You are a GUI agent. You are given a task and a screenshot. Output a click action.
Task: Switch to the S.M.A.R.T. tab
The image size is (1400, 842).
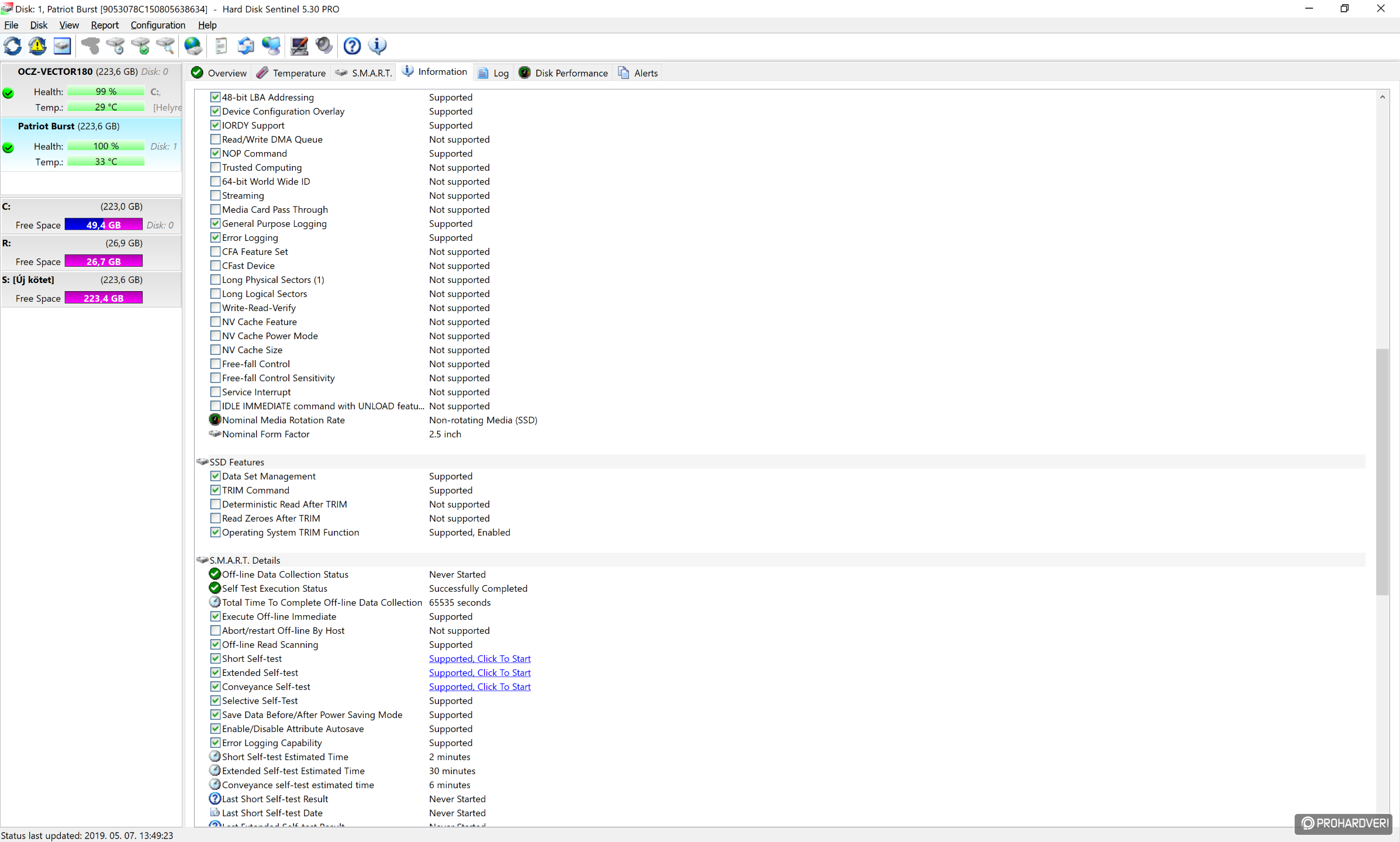(x=363, y=73)
